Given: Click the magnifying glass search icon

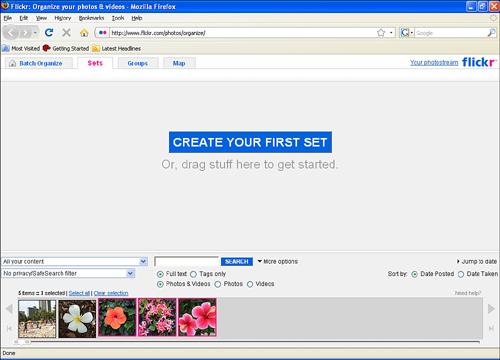Looking at the screenshot, I should click(x=491, y=33).
